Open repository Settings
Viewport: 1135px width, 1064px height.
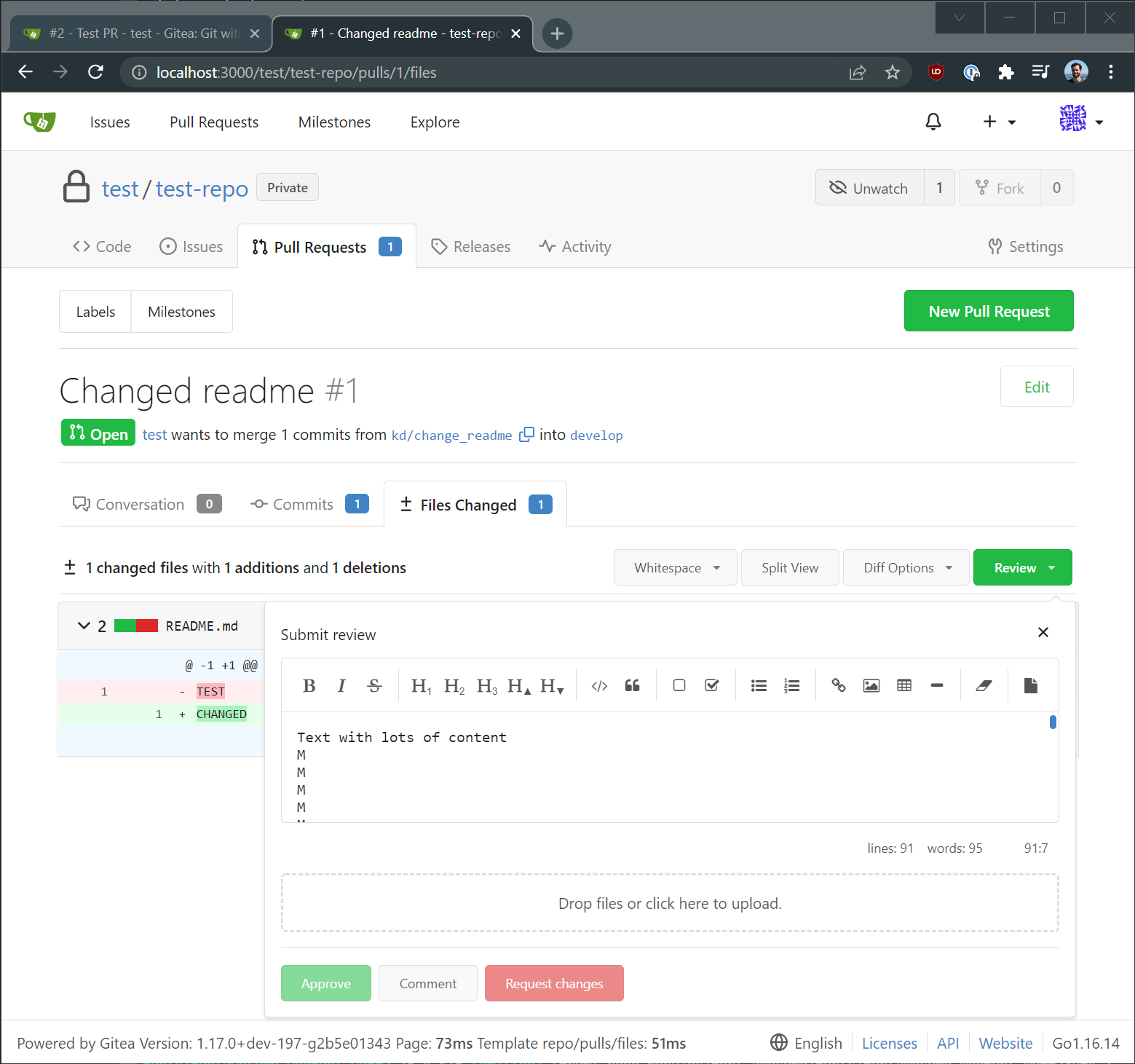[1026, 246]
